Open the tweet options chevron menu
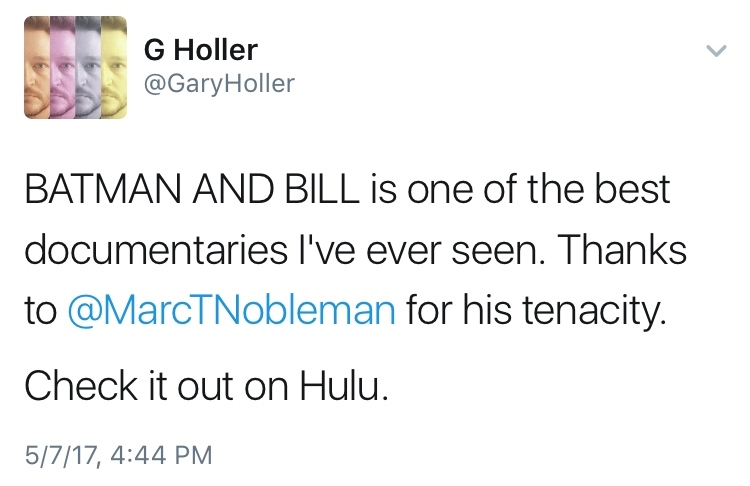This screenshot has height=486, width=750. 716,49
